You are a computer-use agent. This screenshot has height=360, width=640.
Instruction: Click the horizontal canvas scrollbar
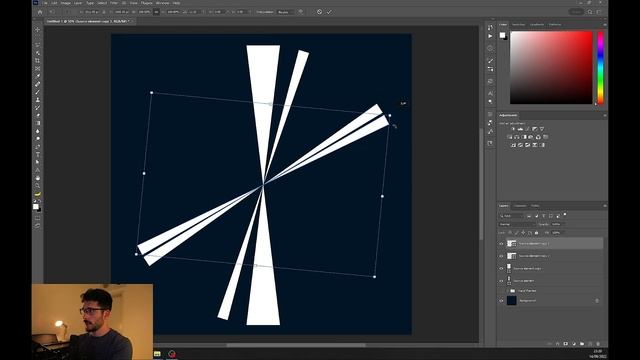(x=296, y=345)
